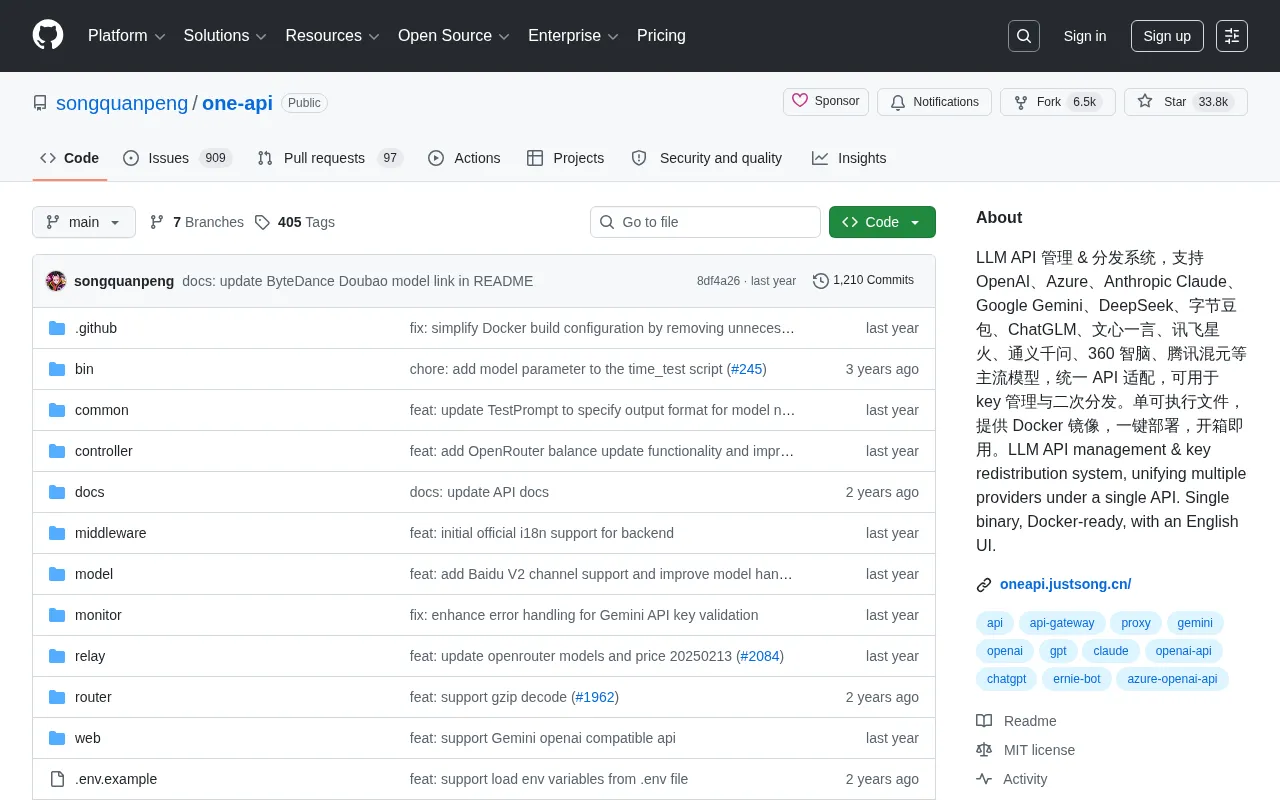Image resolution: width=1280 pixels, height=800 pixels.
Task: Click the Sponsor heart button
Action: click(826, 102)
